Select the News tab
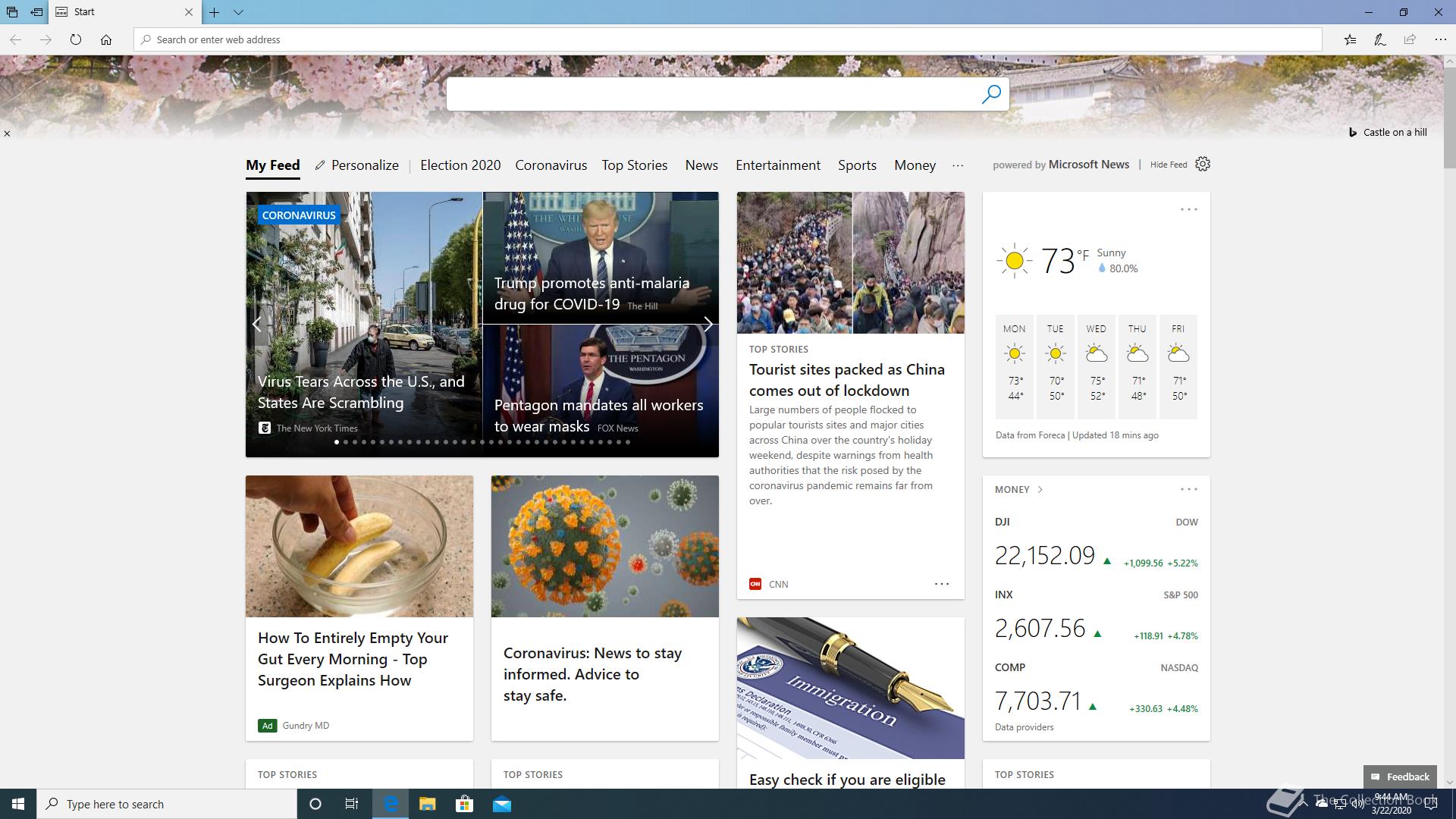Screen dimensions: 1456x819 [x=701, y=165]
